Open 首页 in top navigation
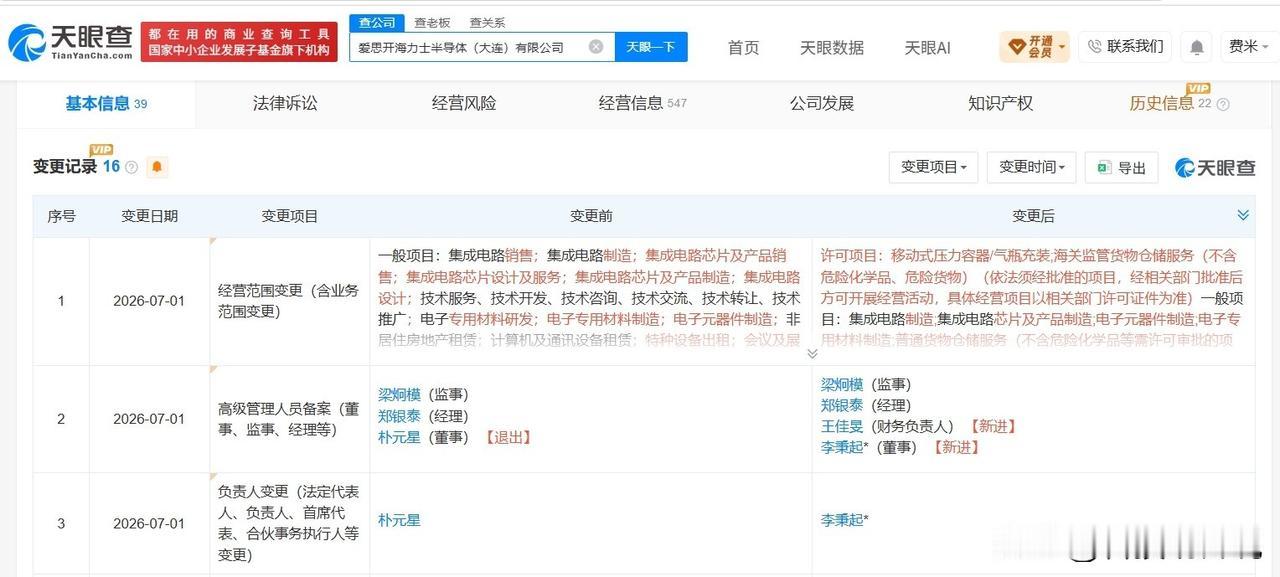 (743, 47)
